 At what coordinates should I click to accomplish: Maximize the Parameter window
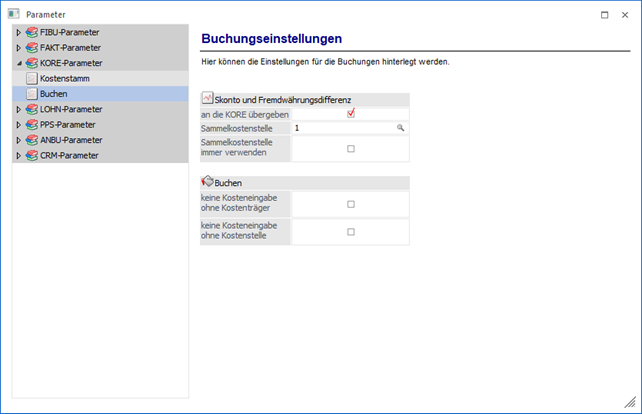click(x=604, y=15)
